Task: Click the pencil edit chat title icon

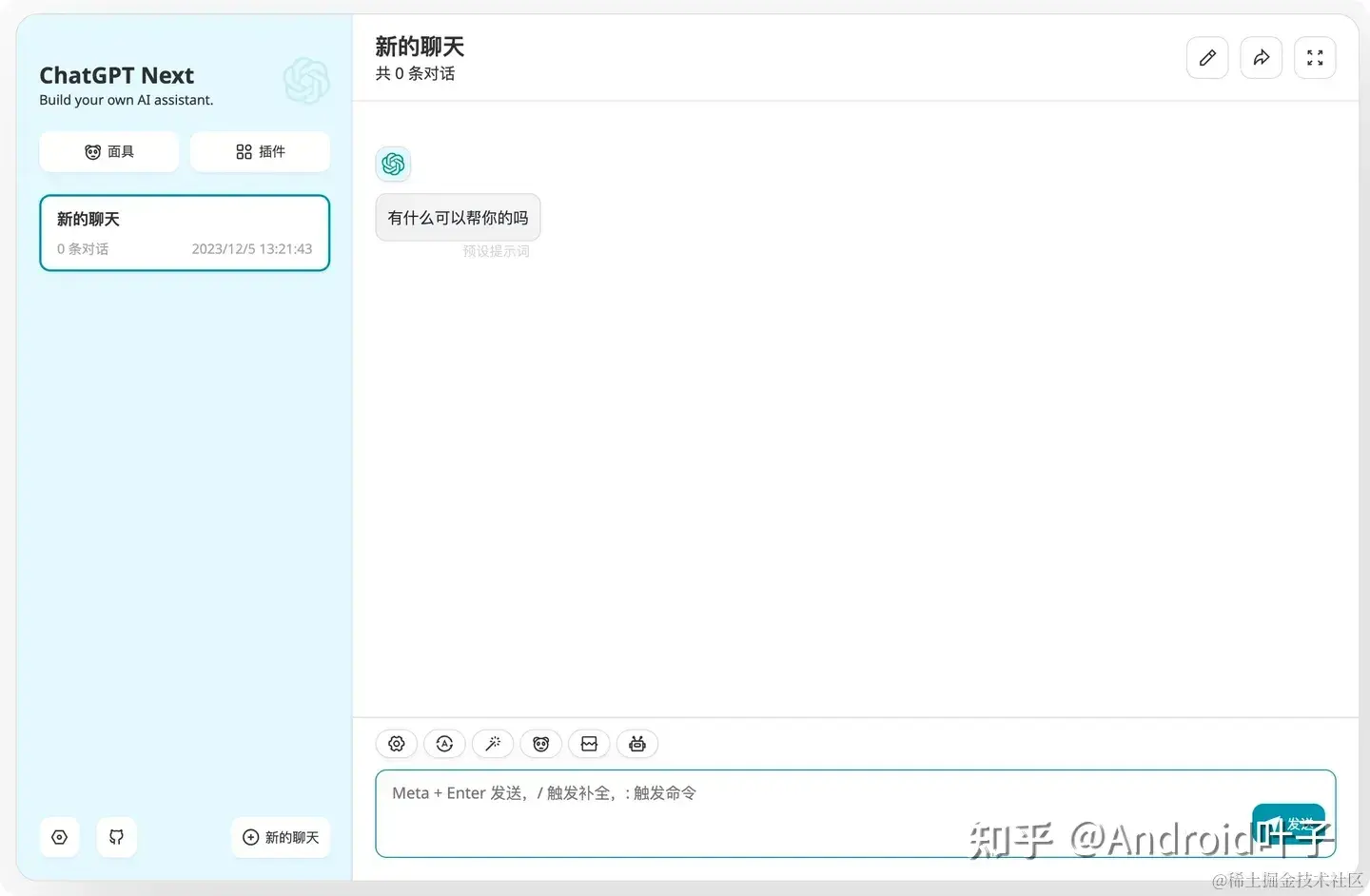Action: (x=1207, y=58)
